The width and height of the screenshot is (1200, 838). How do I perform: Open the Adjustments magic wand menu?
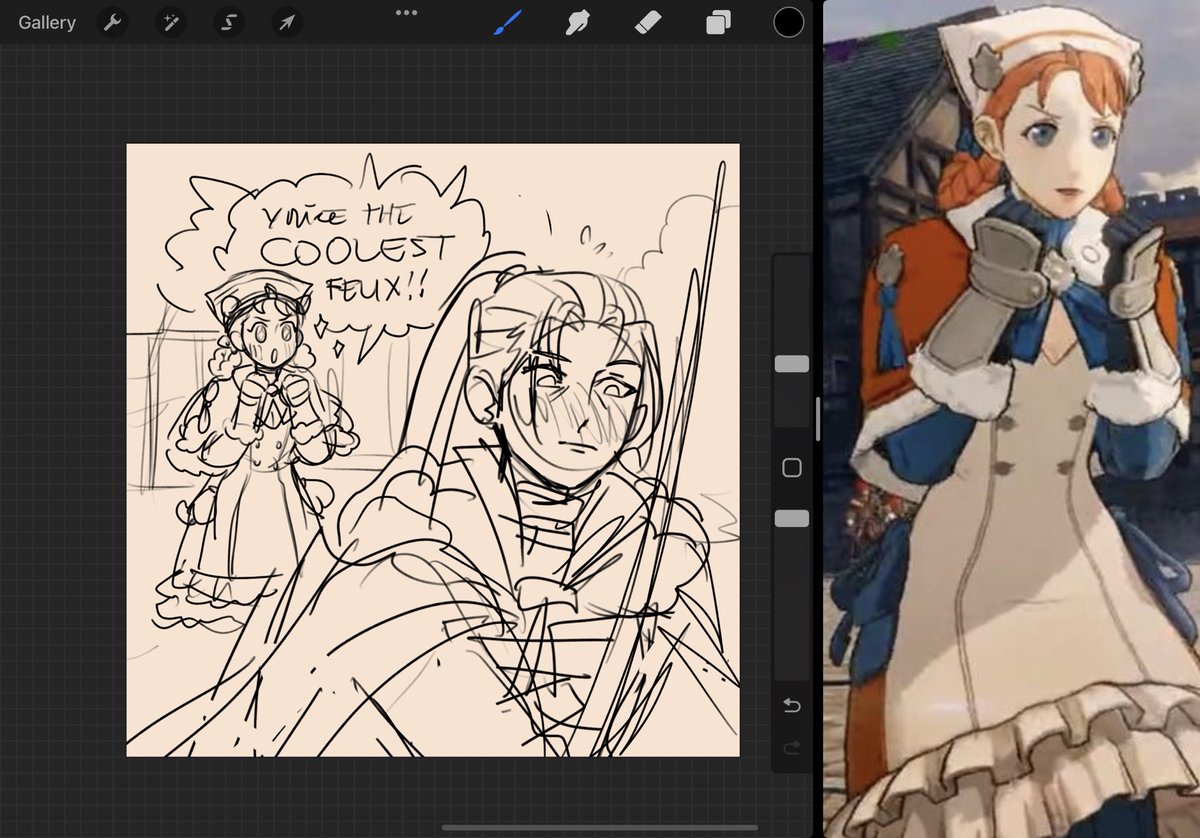pos(171,22)
